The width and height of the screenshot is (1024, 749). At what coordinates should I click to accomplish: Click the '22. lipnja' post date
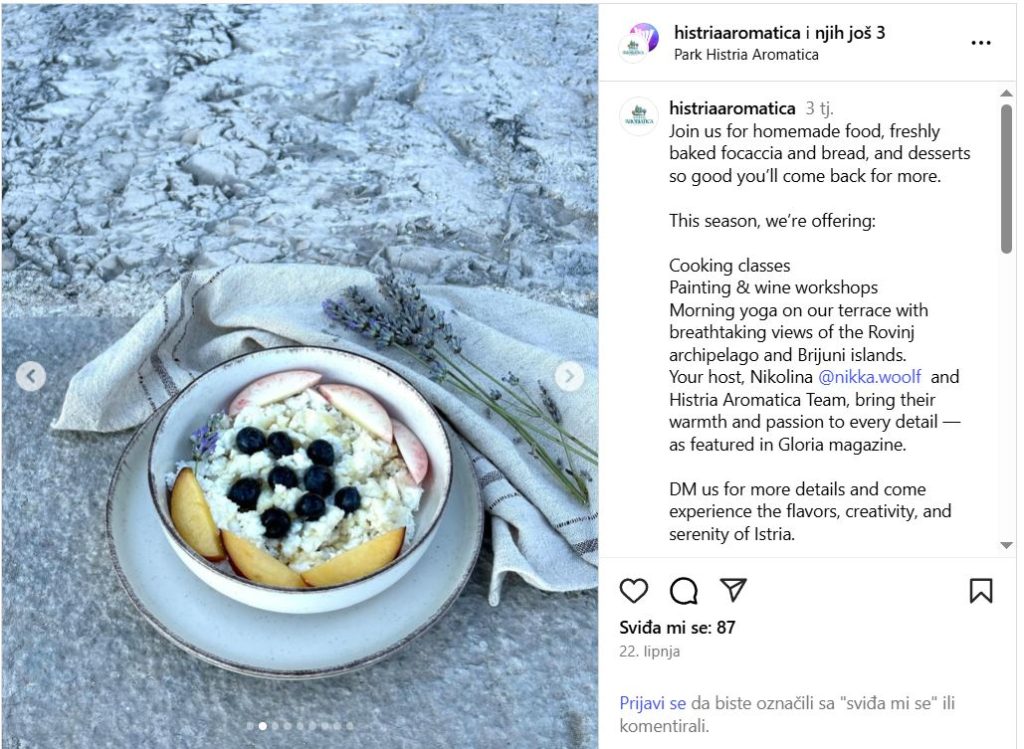coord(650,651)
